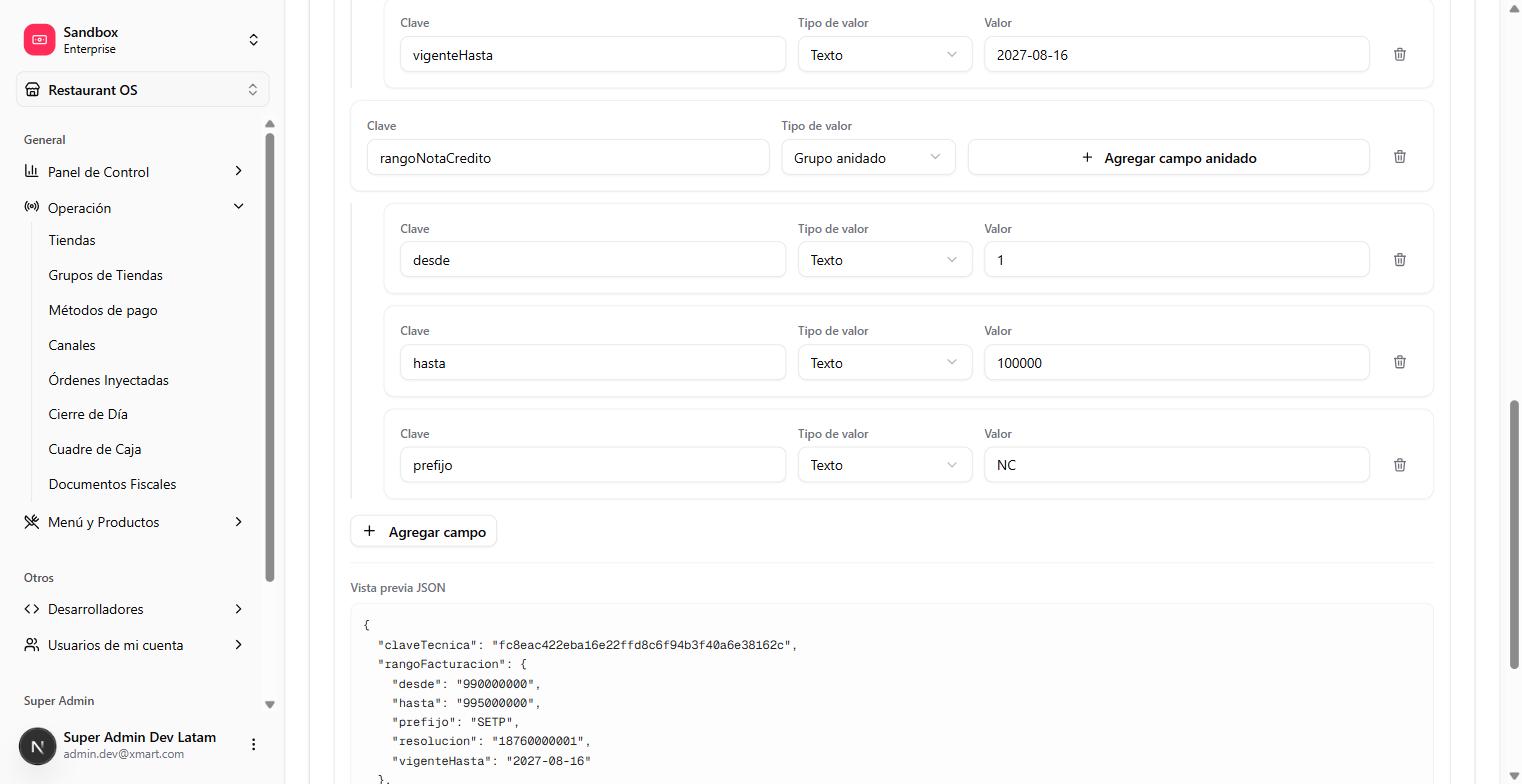Screen dimensions: 1522x784
Task: Click the admin.dev@xmart.com email text
Action: [x=123, y=754]
